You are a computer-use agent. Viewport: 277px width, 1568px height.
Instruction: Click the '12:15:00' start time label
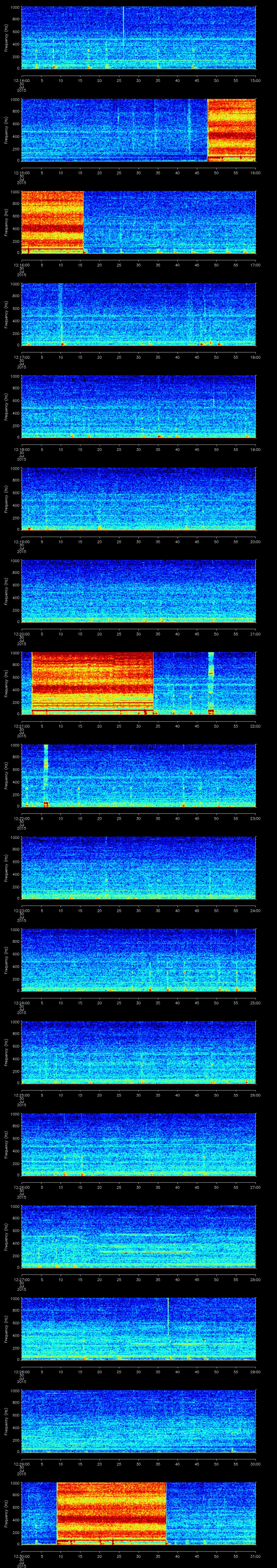(21, 173)
